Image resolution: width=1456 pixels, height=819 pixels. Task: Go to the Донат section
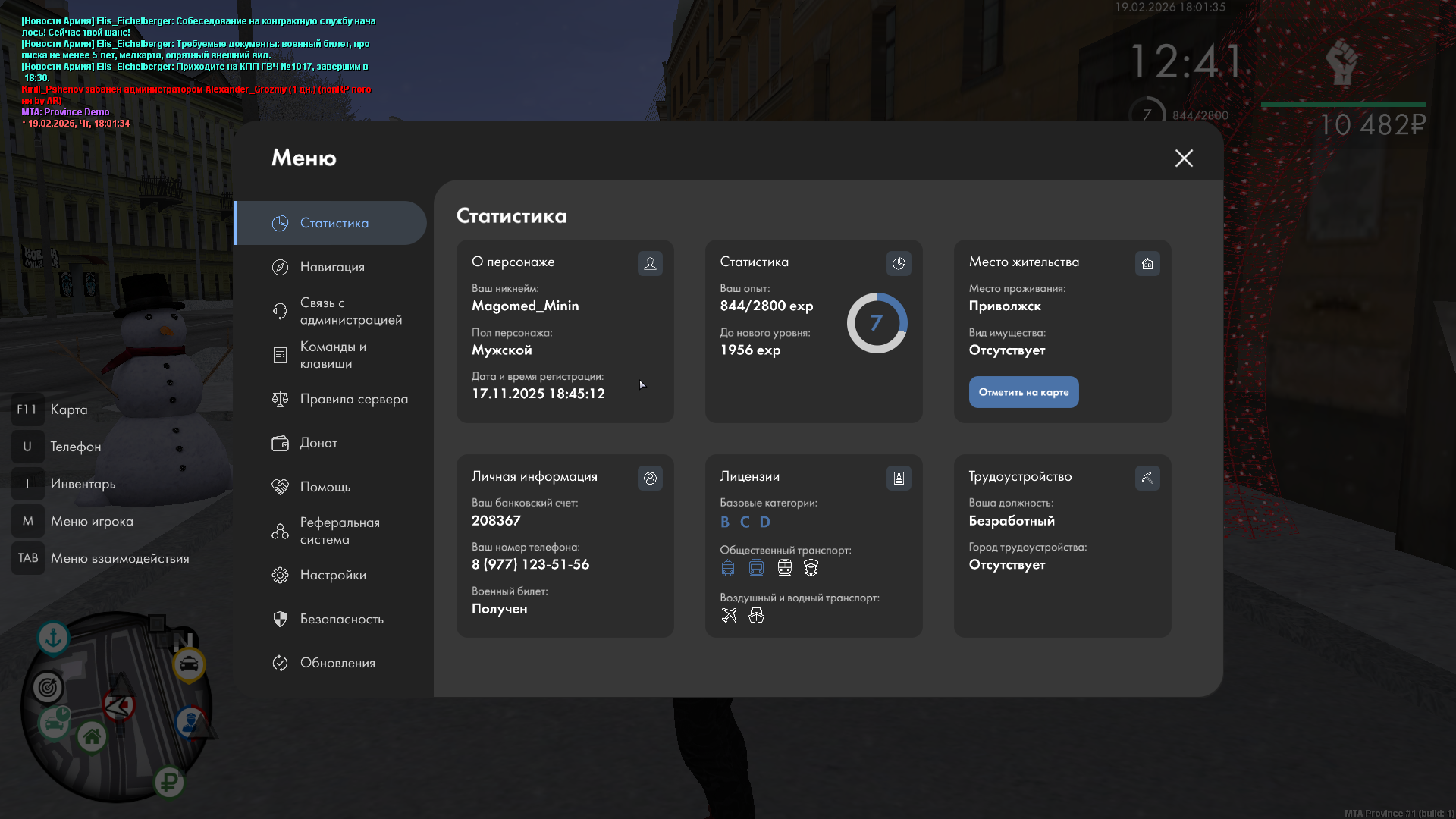(x=318, y=443)
